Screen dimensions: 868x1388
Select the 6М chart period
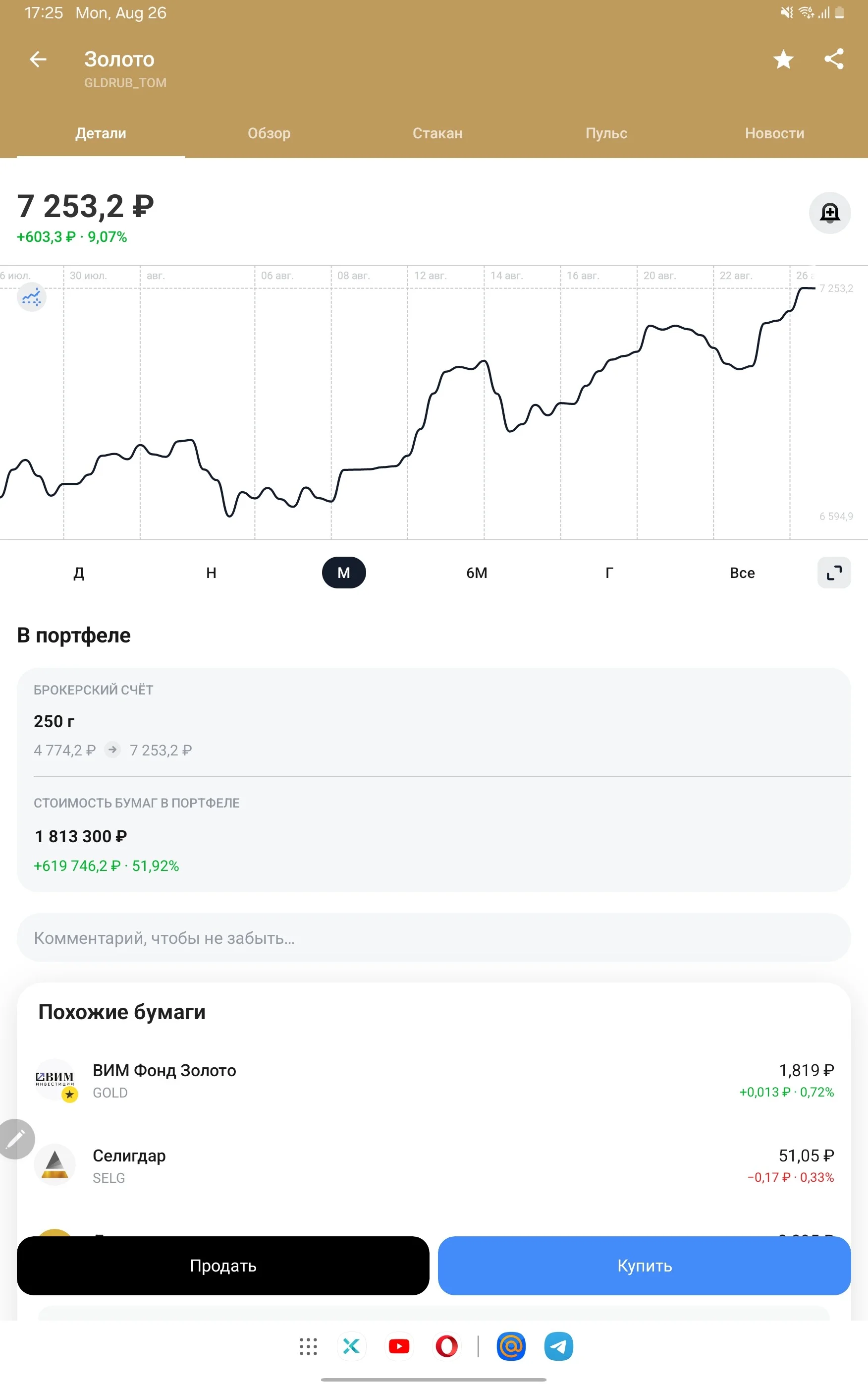[x=477, y=573]
